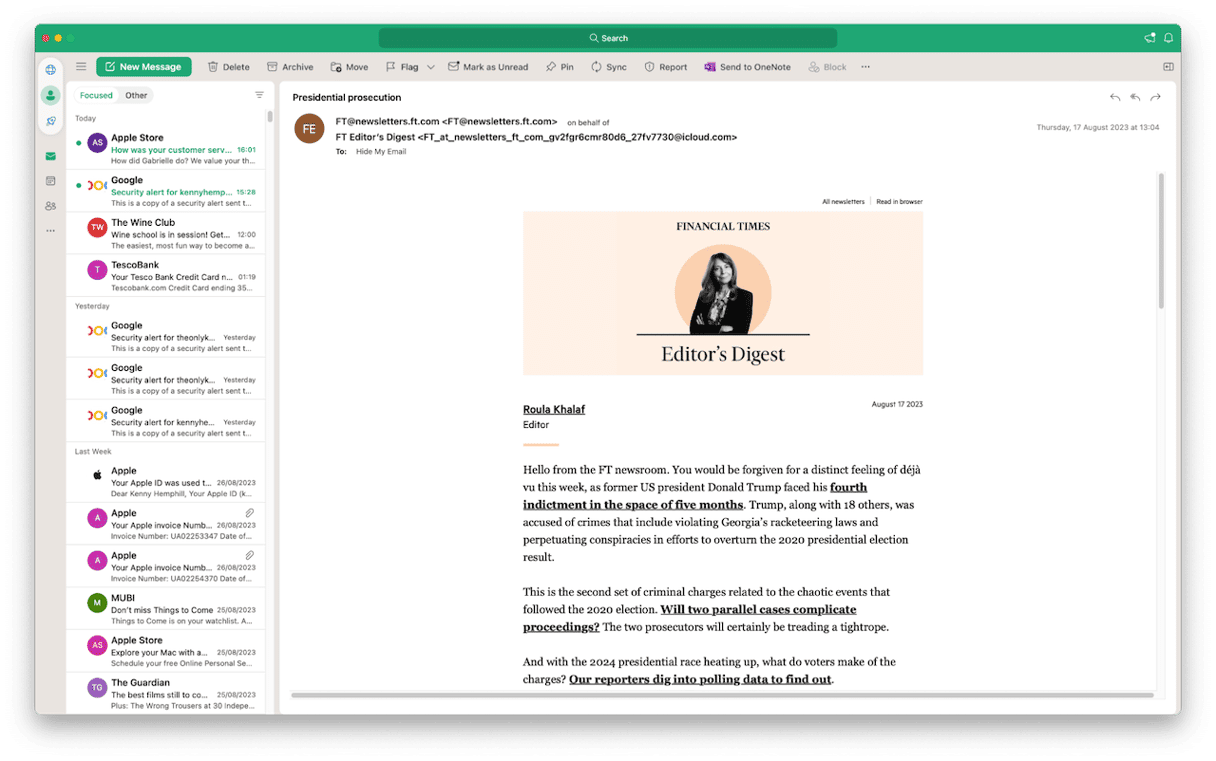Send the email to OneNote
This screenshot has width=1216, height=761.
point(747,67)
